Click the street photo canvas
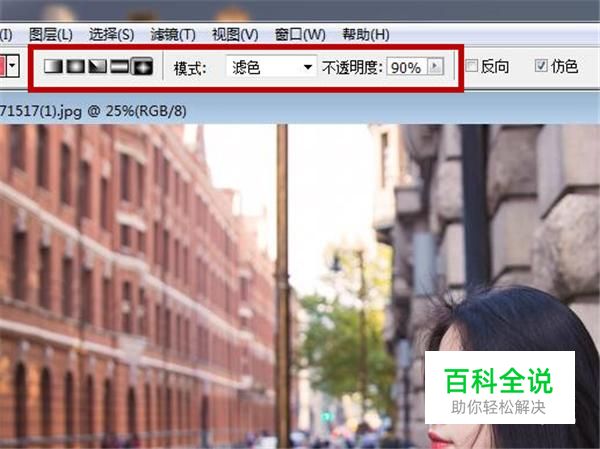The height and width of the screenshot is (449, 600). point(300,286)
